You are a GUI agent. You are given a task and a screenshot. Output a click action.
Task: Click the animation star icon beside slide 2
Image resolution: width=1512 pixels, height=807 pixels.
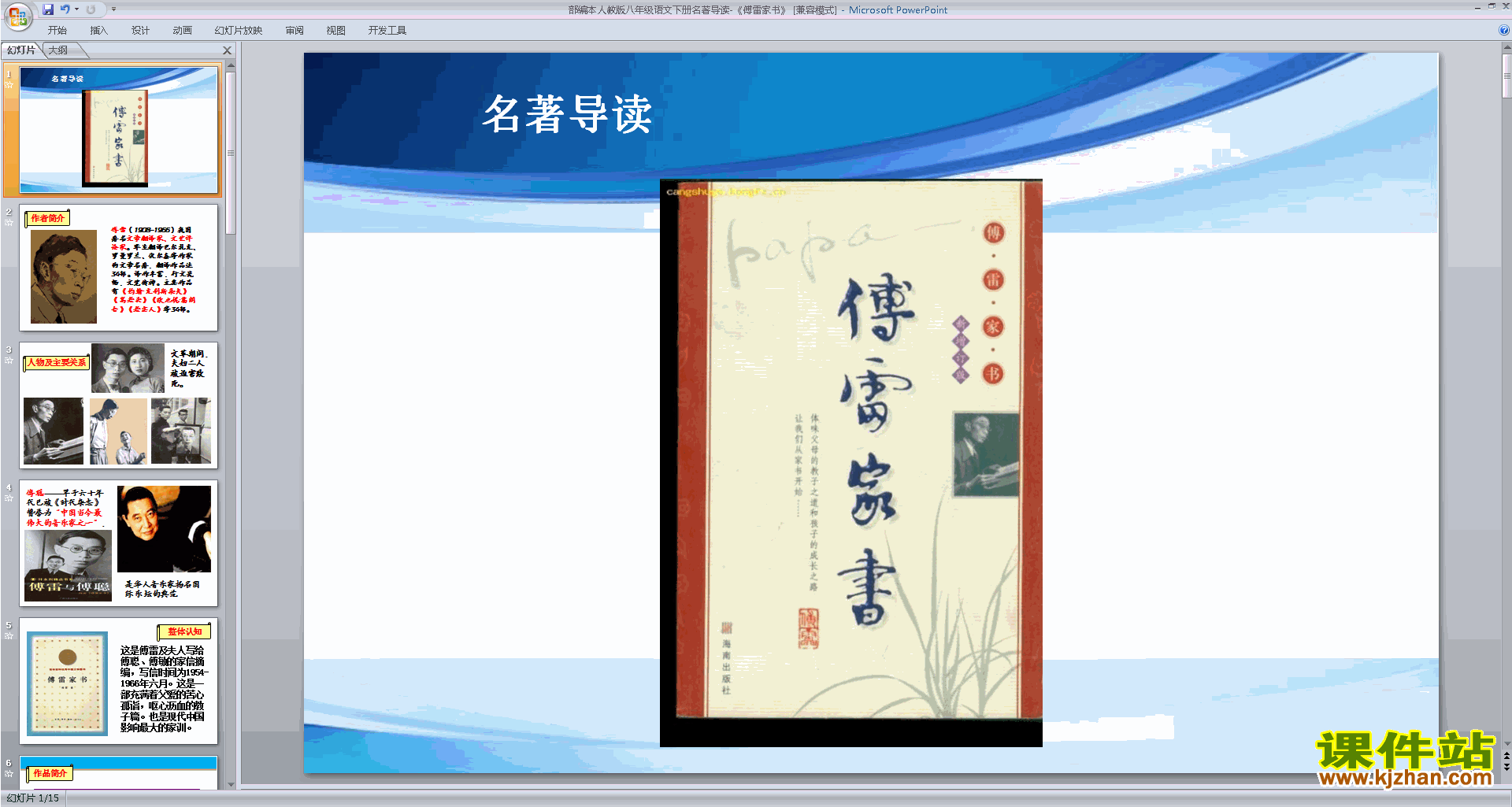pos(9,222)
